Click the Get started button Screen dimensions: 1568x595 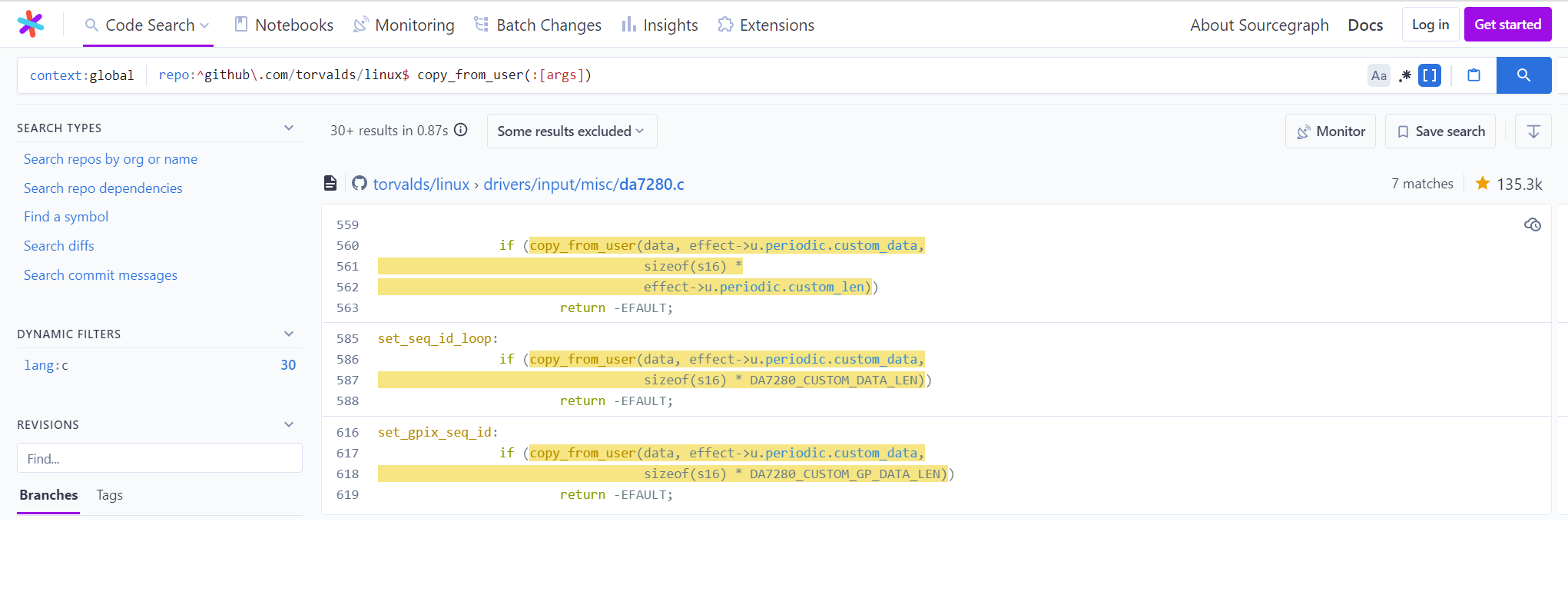click(x=1507, y=25)
